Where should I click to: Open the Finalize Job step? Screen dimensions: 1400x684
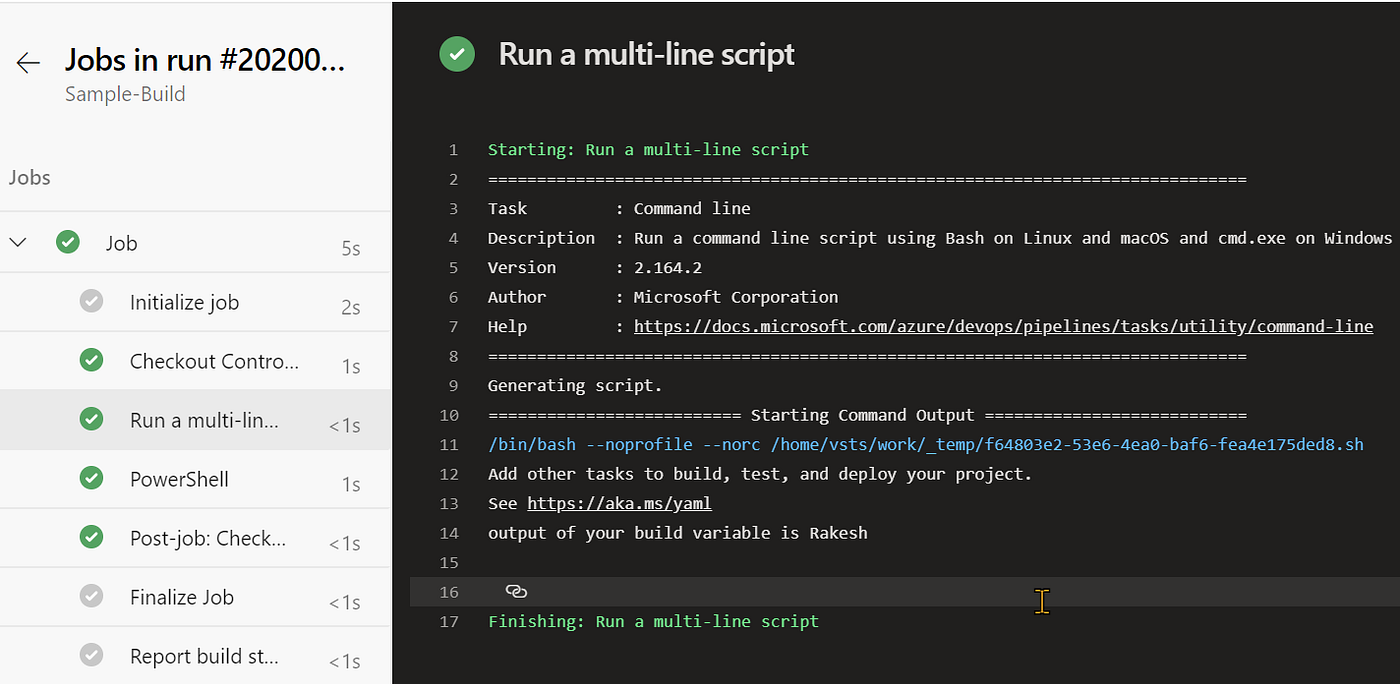coord(195,597)
